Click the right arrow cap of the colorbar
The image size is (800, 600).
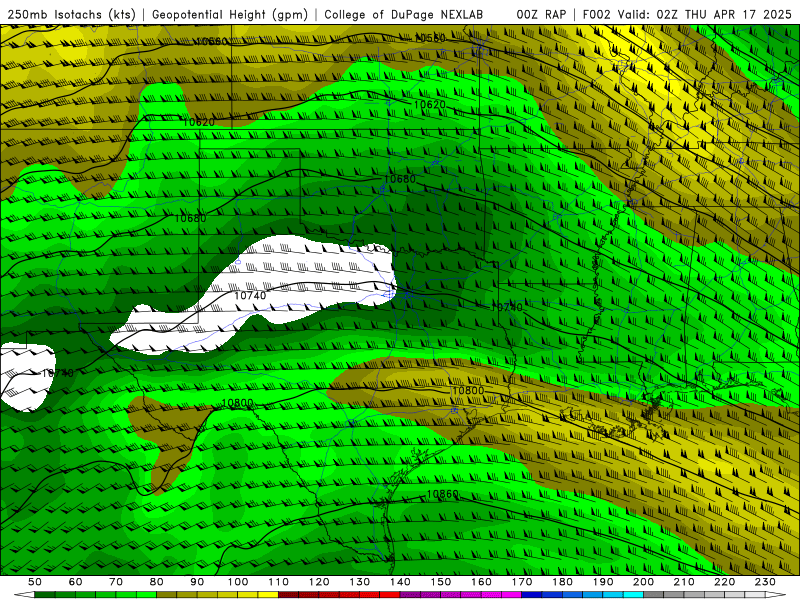(x=776, y=595)
